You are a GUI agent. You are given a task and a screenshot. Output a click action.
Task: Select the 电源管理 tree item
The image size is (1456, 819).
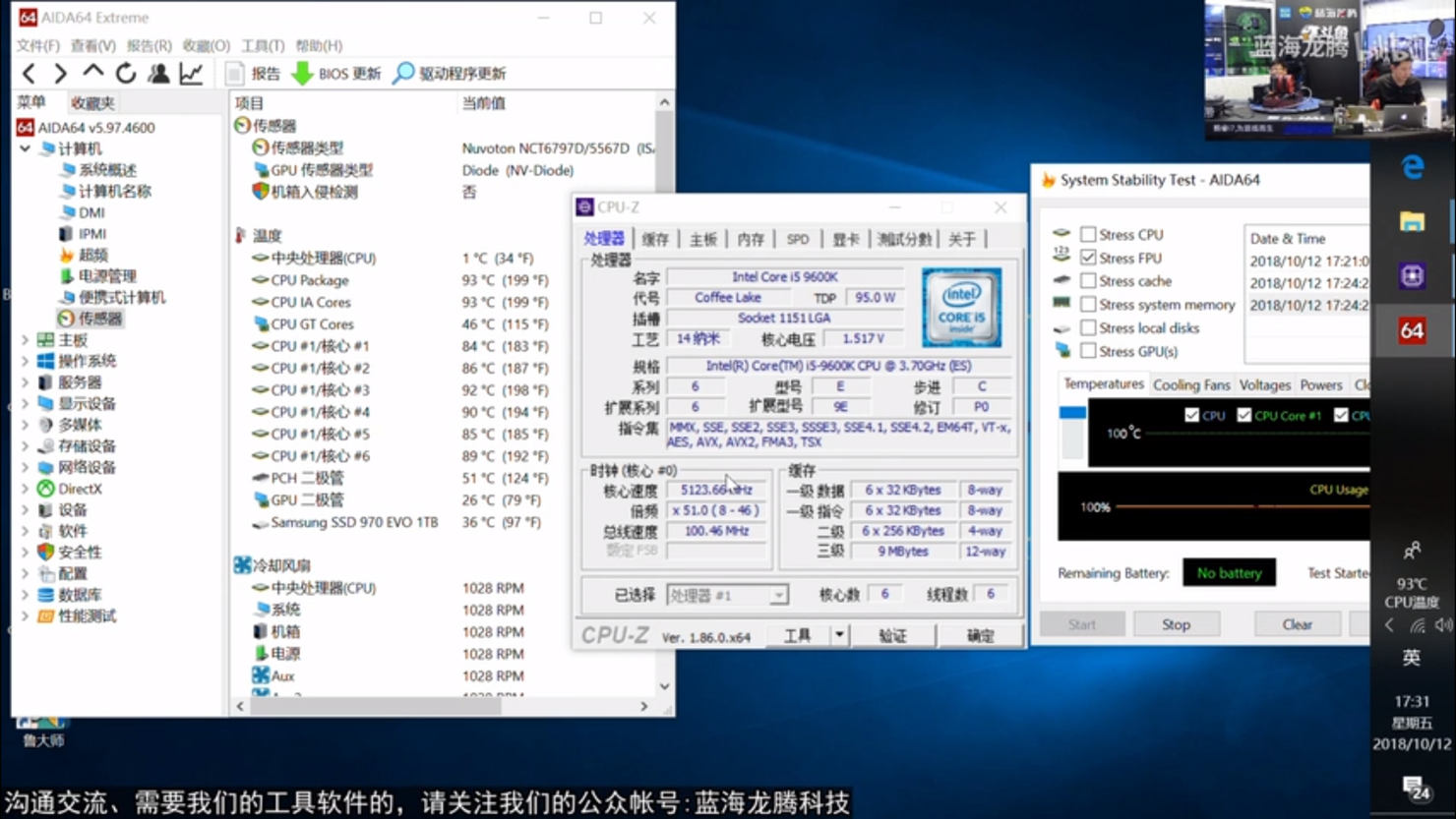[97, 276]
